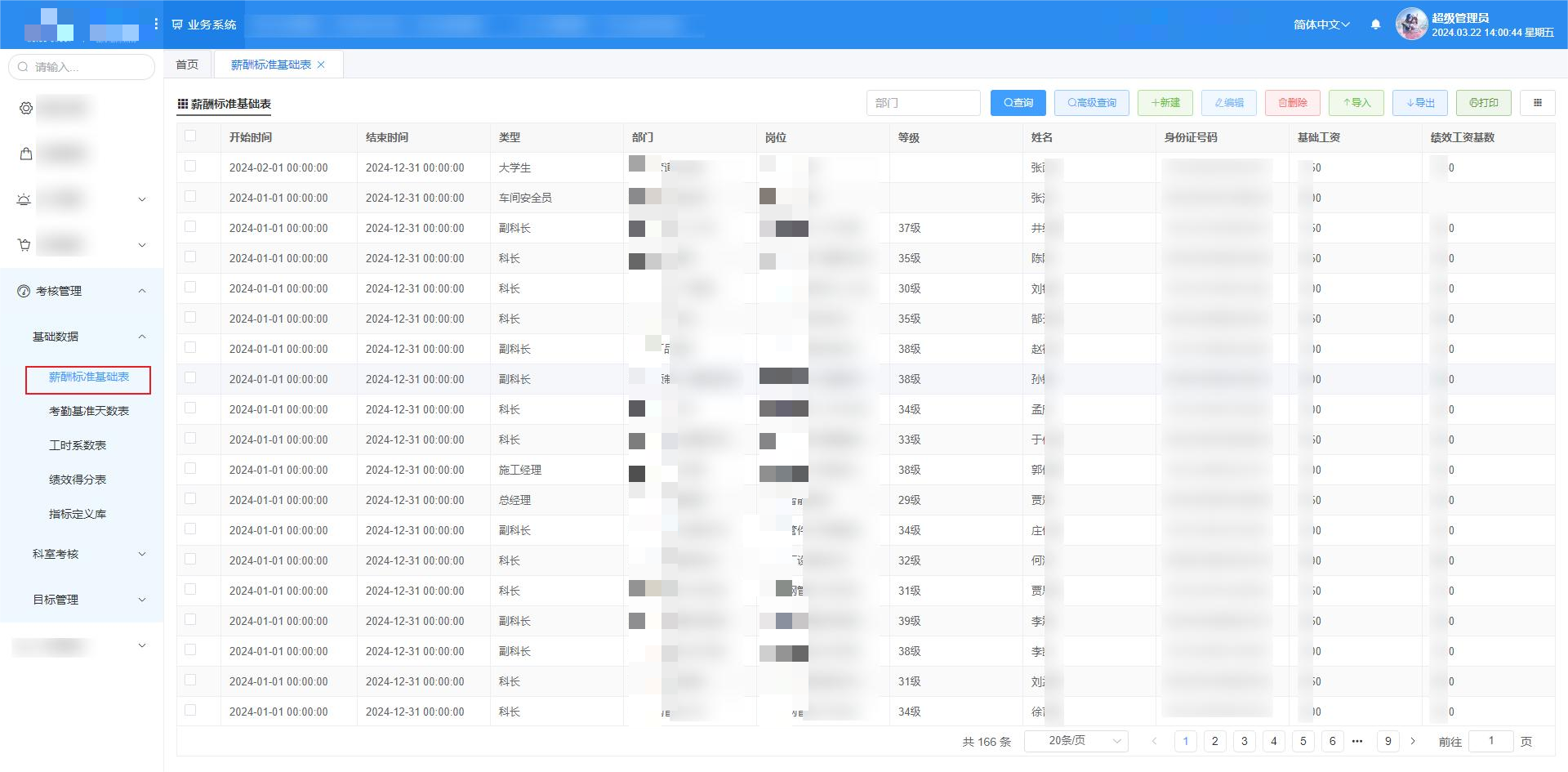This screenshot has height=772, width=1568.
Task: Expand the 科室考核 submenu
Action: coord(142,554)
